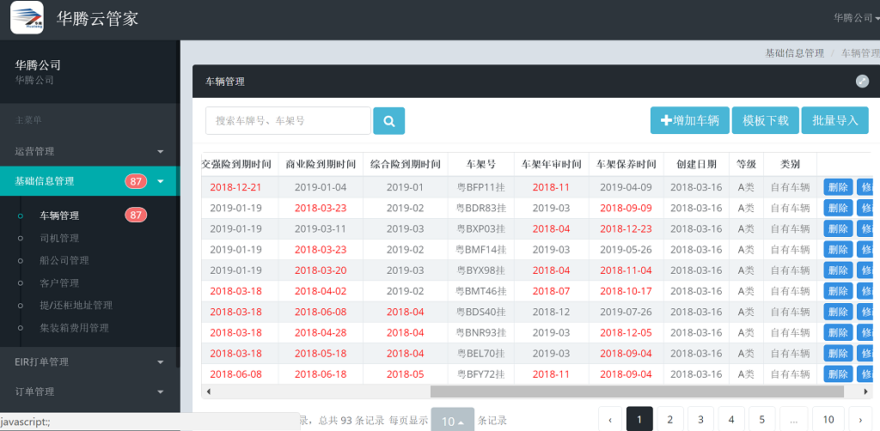Click the Huateng logo icon

point(27,18)
